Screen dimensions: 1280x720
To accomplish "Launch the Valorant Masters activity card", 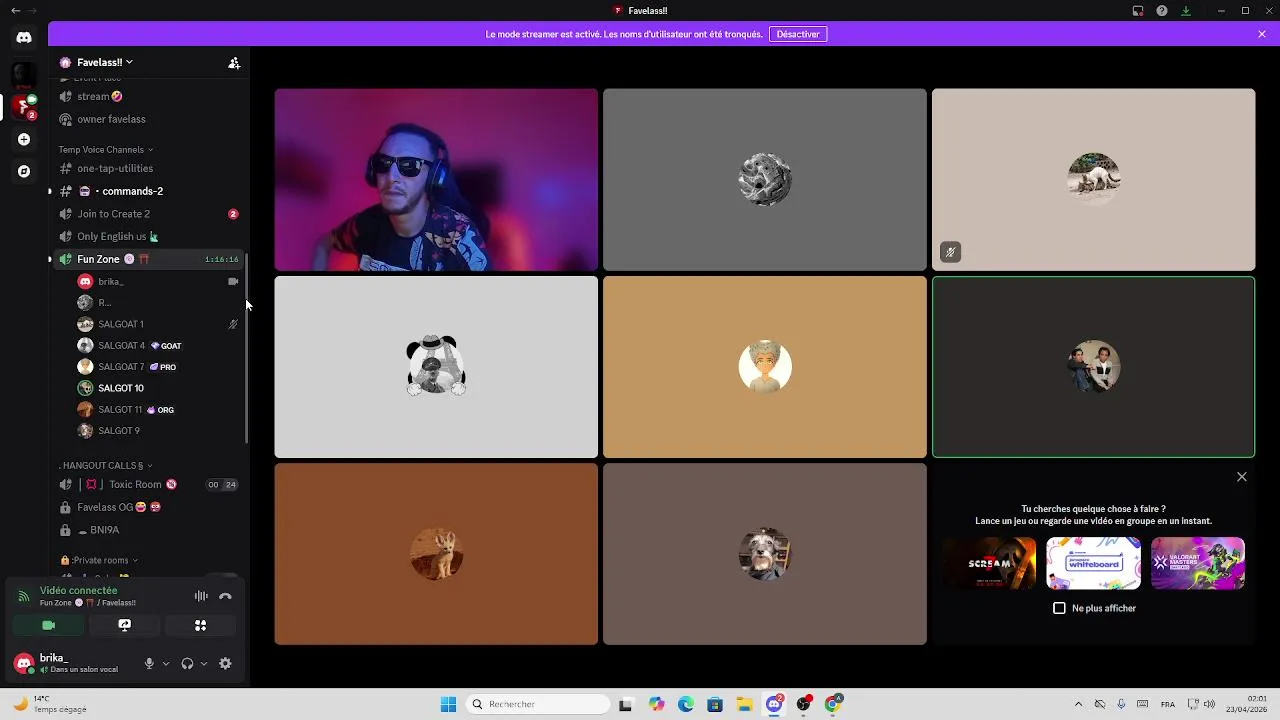I will click(x=1198, y=563).
